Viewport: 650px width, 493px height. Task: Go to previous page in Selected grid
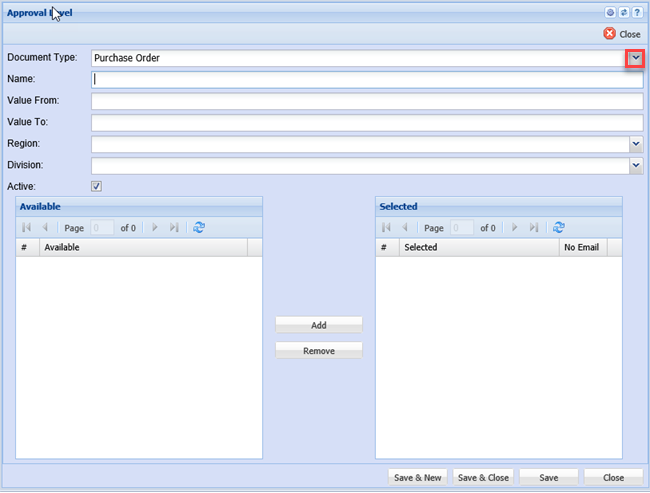pyautogui.click(x=405, y=228)
